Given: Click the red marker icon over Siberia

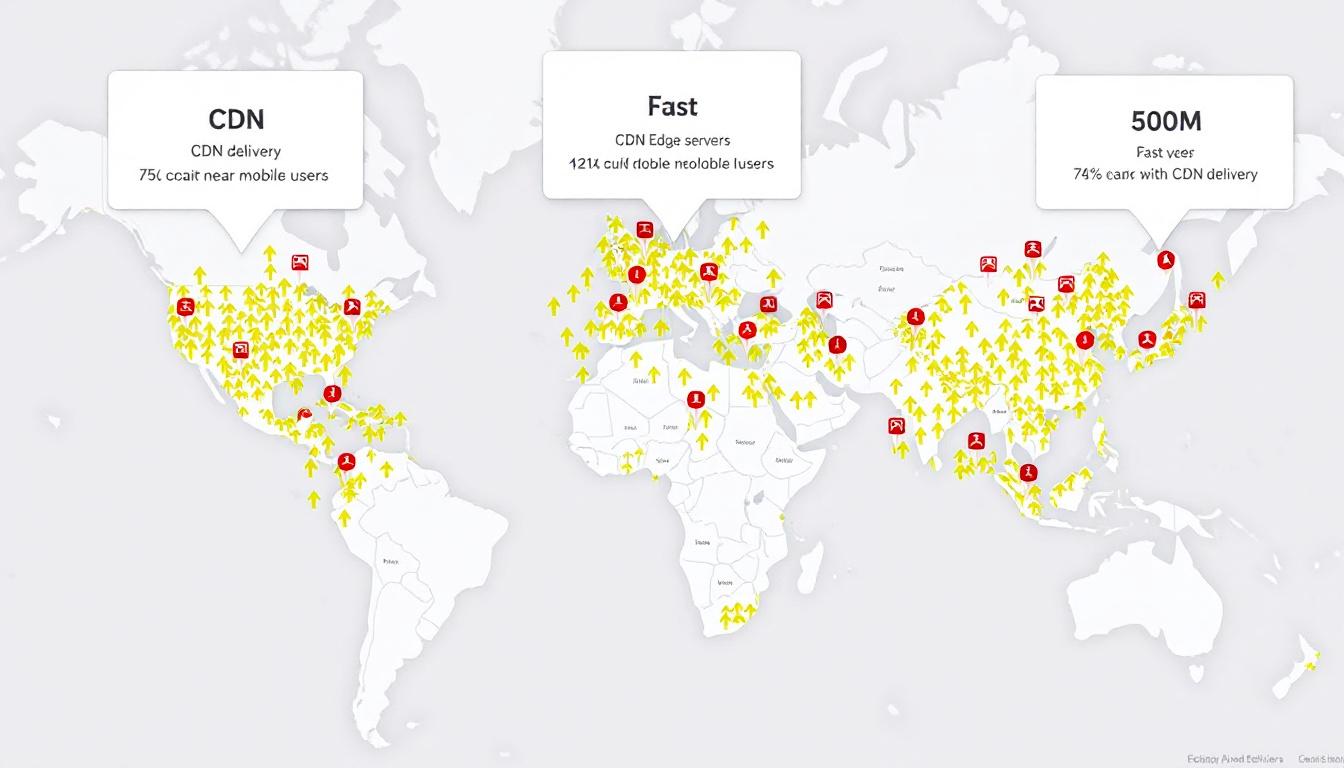Looking at the screenshot, I should (1034, 248).
